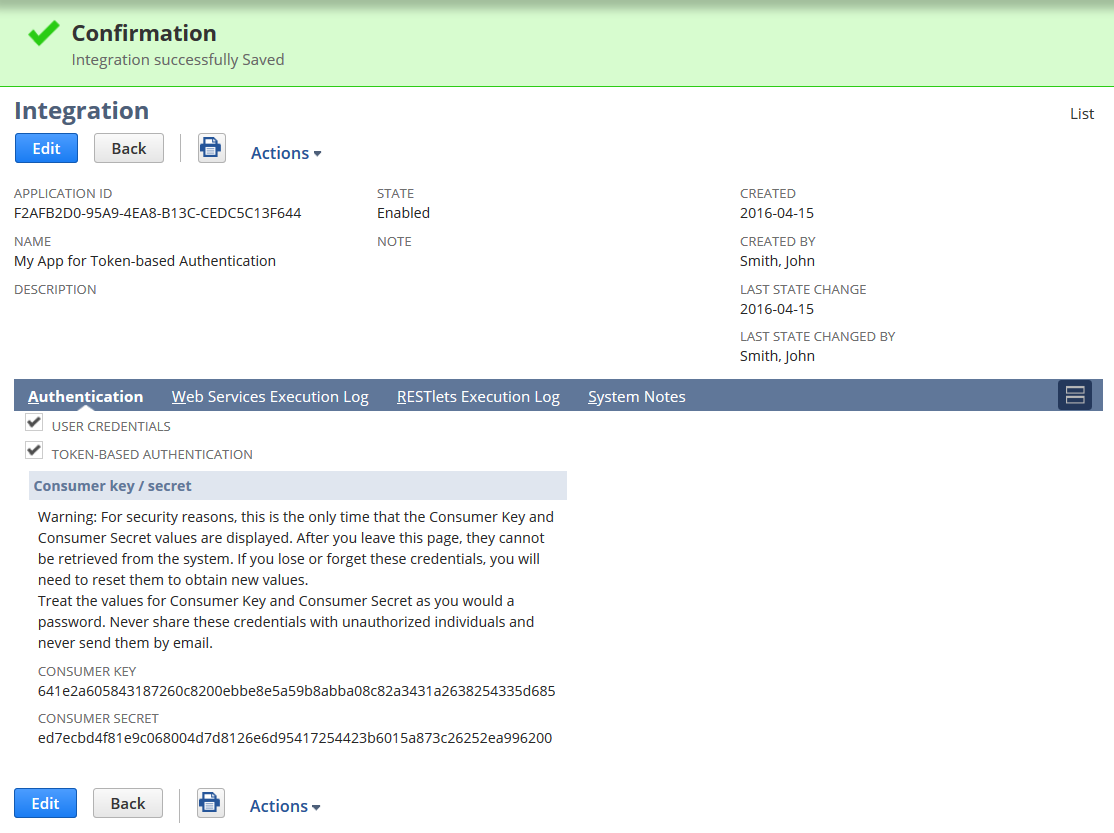This screenshot has width=1114, height=833.
Task: Click the top Edit button
Action: [46, 147]
